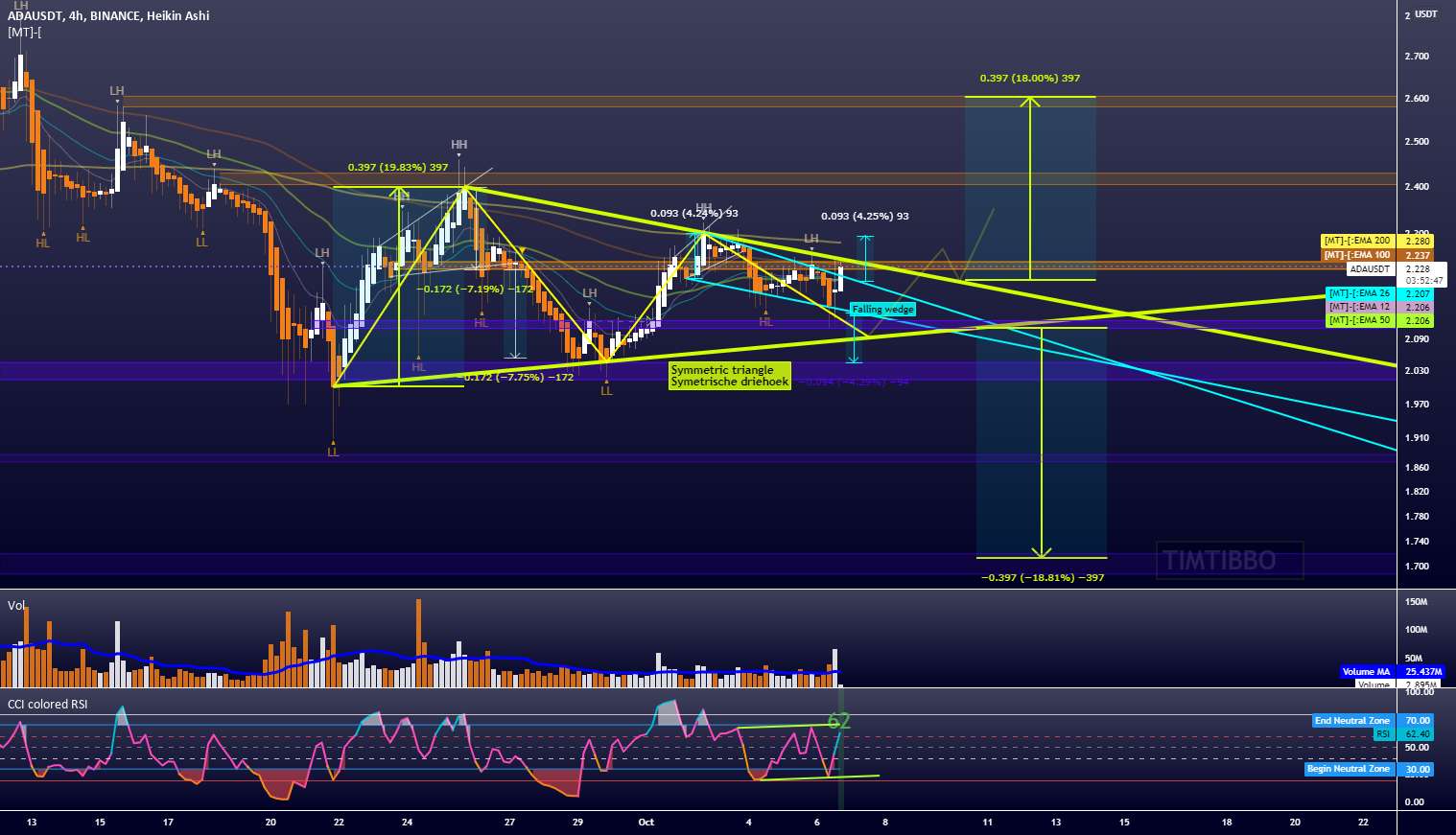Select the 2.400 price axis label
This screenshot has width=1456, height=835.
1417,187
